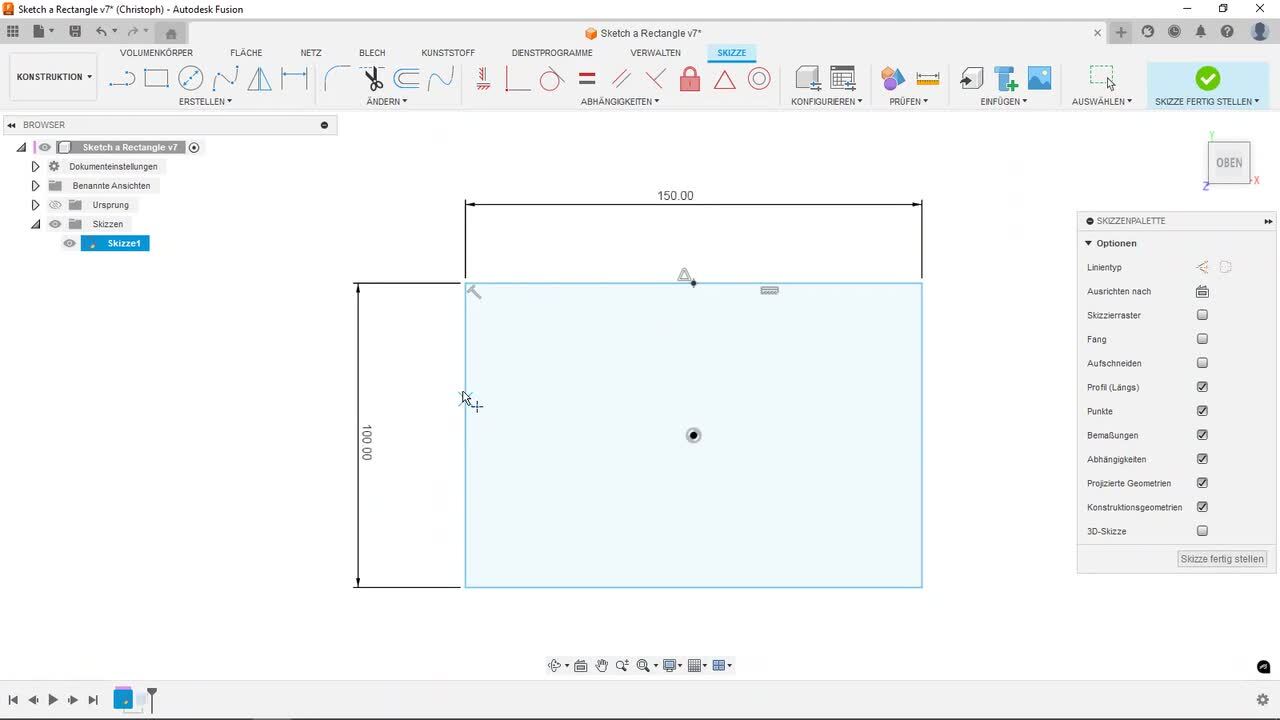The height and width of the screenshot is (720, 1280).
Task: Apply the lock (Fix) constraint
Action: point(690,79)
